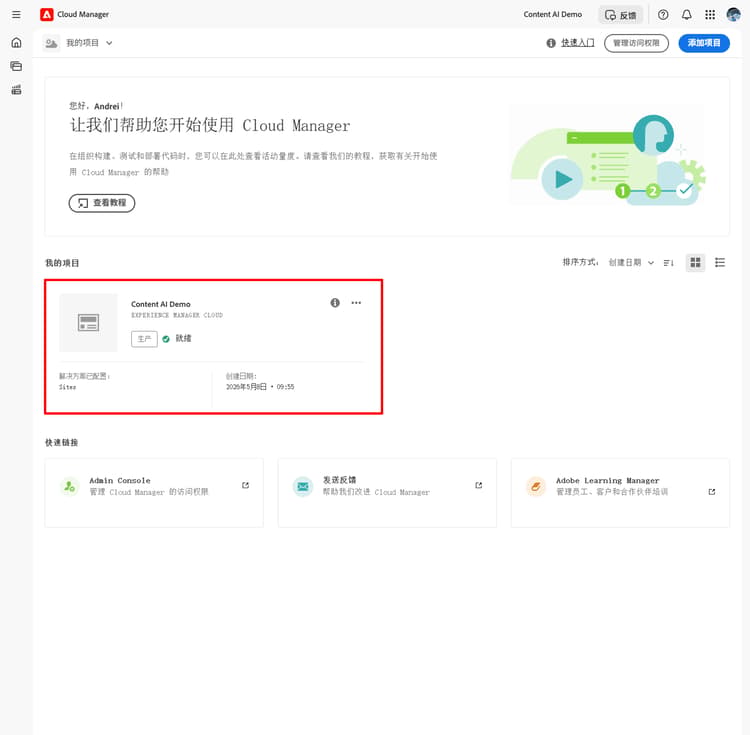Expand the 我的项目 dropdown chevron
Viewport: 750px width, 735px height.
pyautogui.click(x=109, y=43)
